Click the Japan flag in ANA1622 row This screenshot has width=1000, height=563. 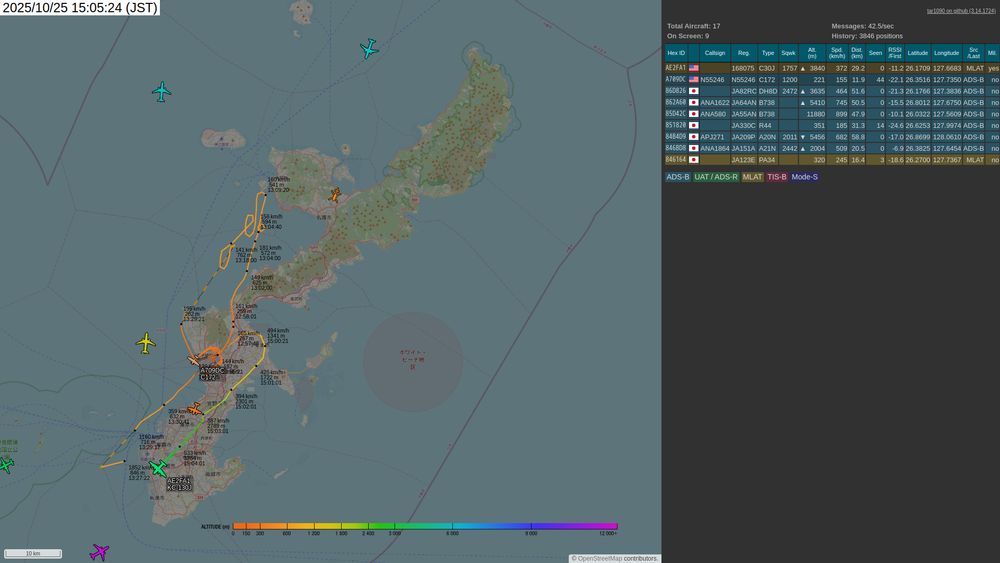point(693,103)
